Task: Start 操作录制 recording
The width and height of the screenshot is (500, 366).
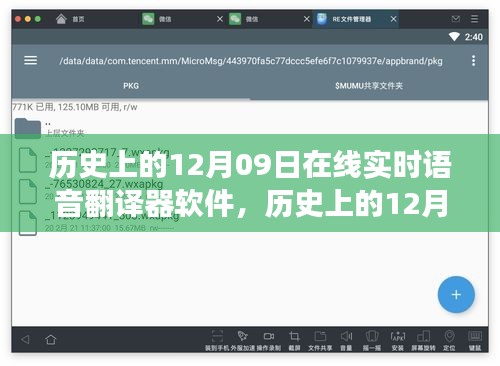Action: pos(269,340)
